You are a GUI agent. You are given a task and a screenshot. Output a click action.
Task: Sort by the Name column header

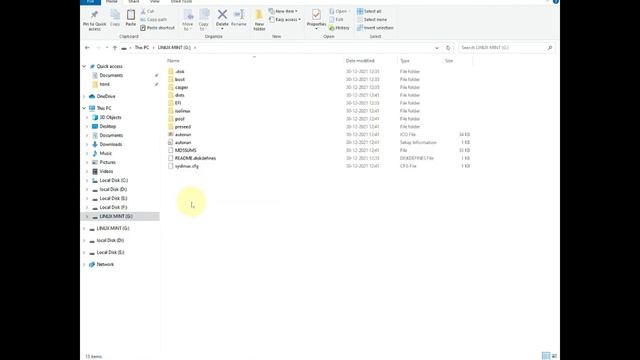(x=173, y=60)
